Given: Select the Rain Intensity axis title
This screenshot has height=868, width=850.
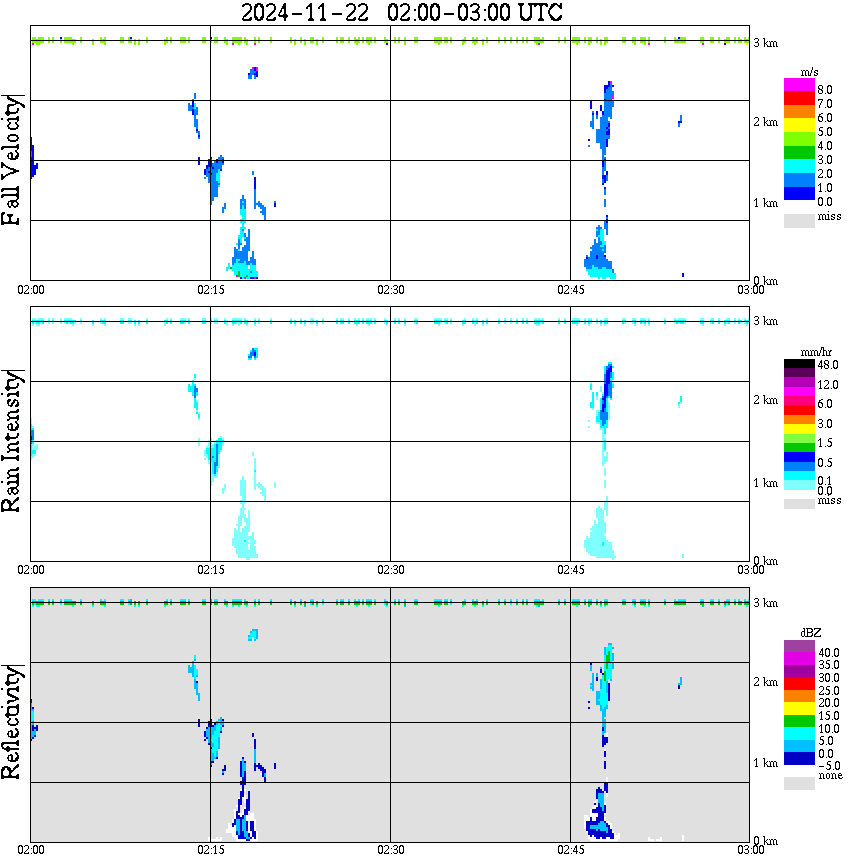Looking at the screenshot, I should pos(12,441).
